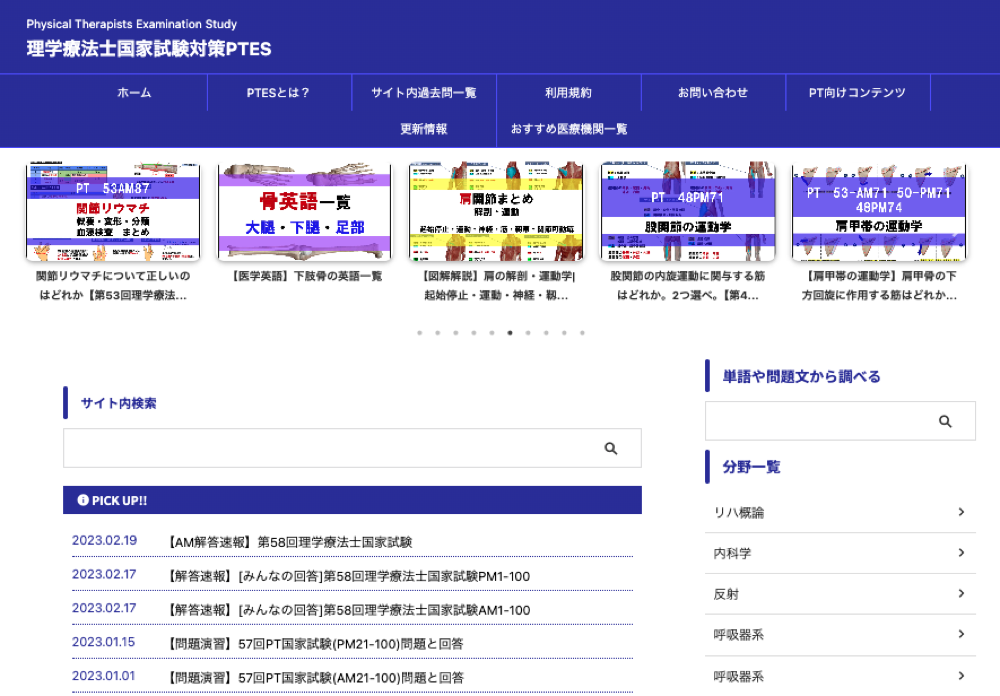
Task: Focus the サイト内検索 input field
Action: coord(352,448)
